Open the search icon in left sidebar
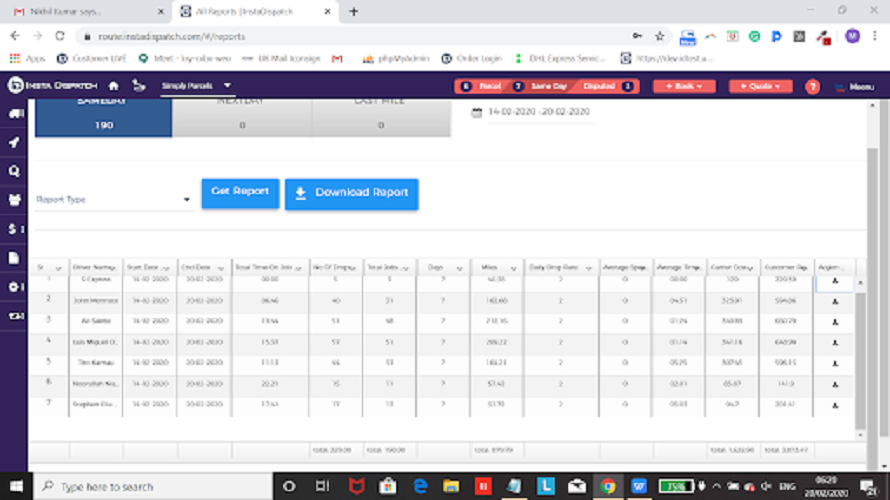 pyautogui.click(x=15, y=171)
